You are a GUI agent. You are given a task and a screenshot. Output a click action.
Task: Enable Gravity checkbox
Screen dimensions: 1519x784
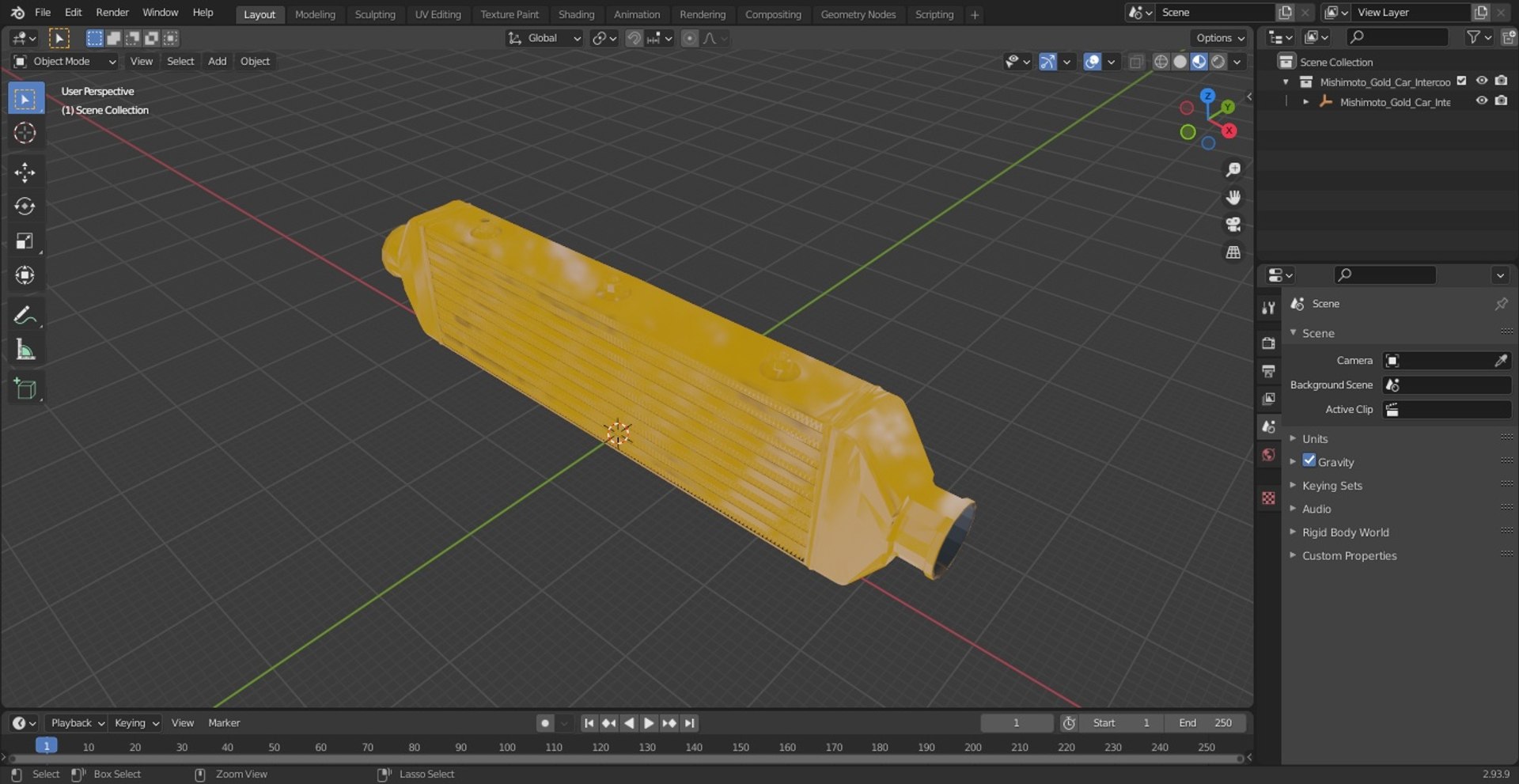(x=1309, y=461)
